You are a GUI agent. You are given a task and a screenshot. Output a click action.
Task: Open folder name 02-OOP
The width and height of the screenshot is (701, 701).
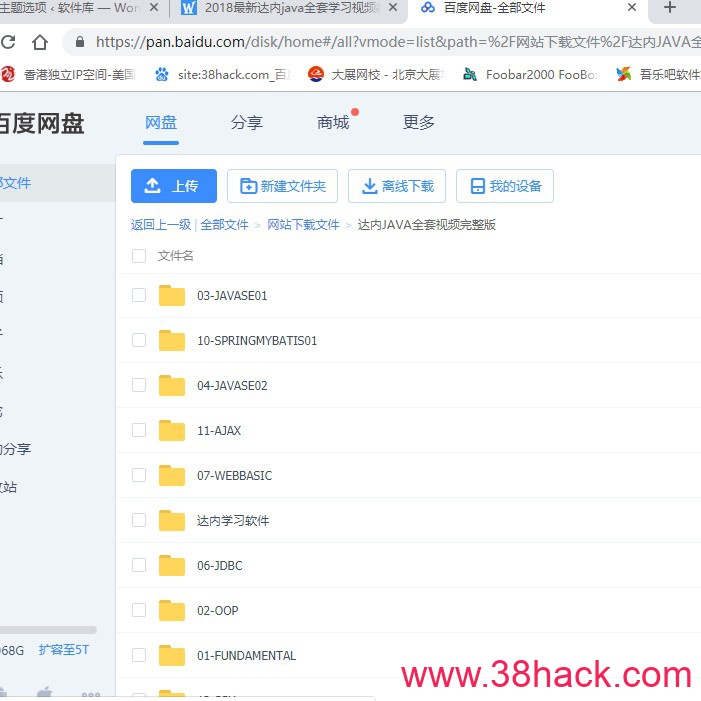(218, 611)
